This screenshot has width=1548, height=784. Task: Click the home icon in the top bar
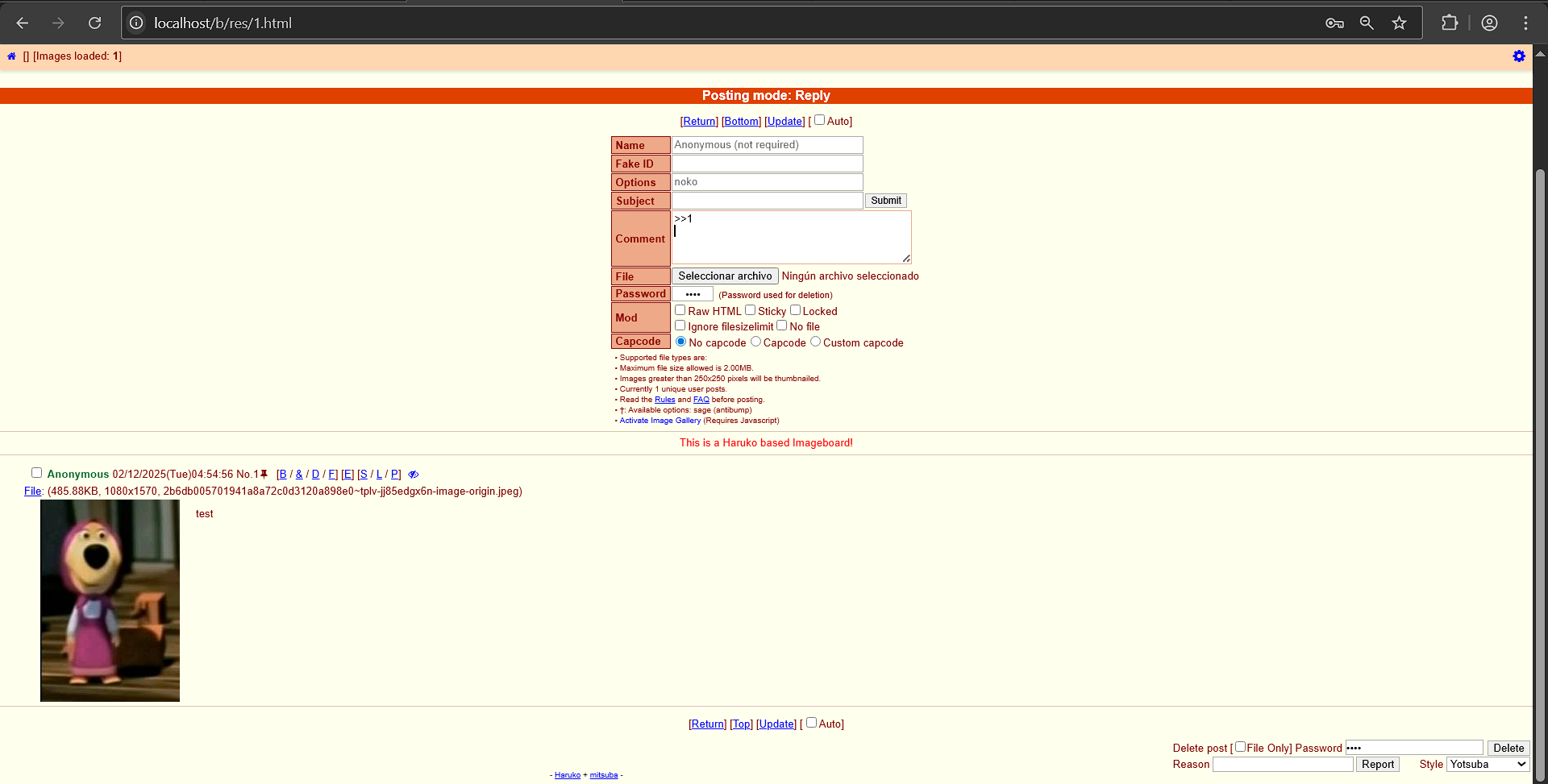pos(11,56)
